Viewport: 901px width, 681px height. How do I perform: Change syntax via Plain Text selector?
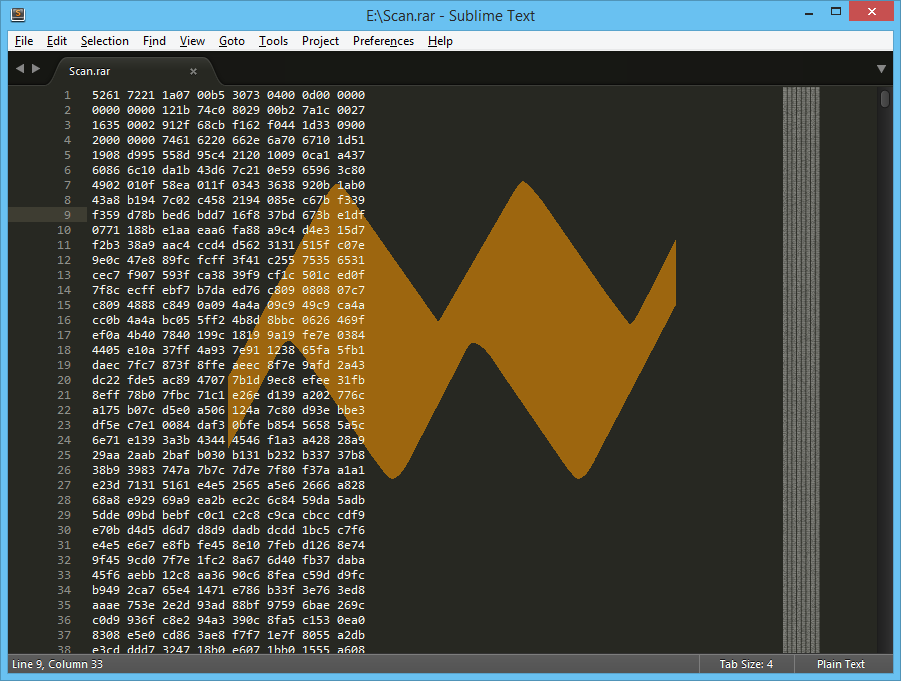pyautogui.click(x=841, y=664)
